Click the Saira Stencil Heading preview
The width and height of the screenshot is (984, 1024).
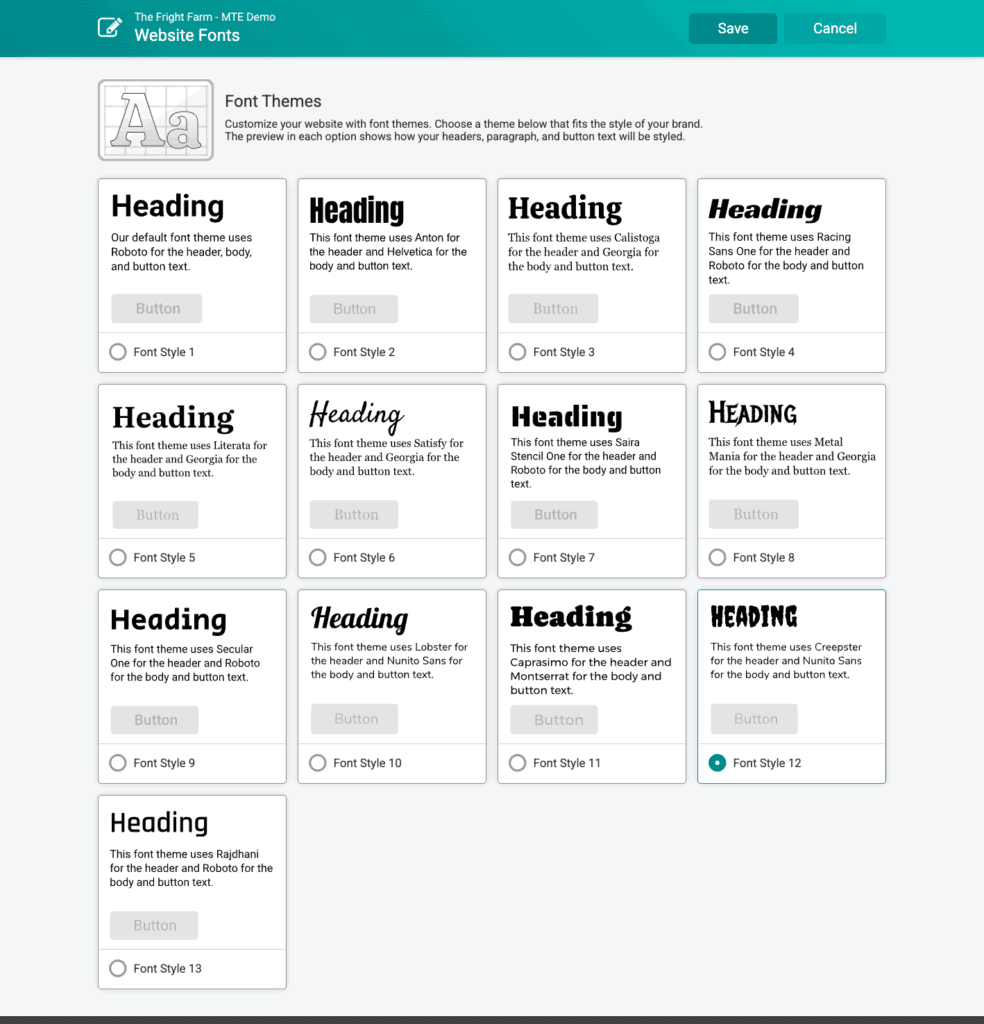click(x=567, y=416)
